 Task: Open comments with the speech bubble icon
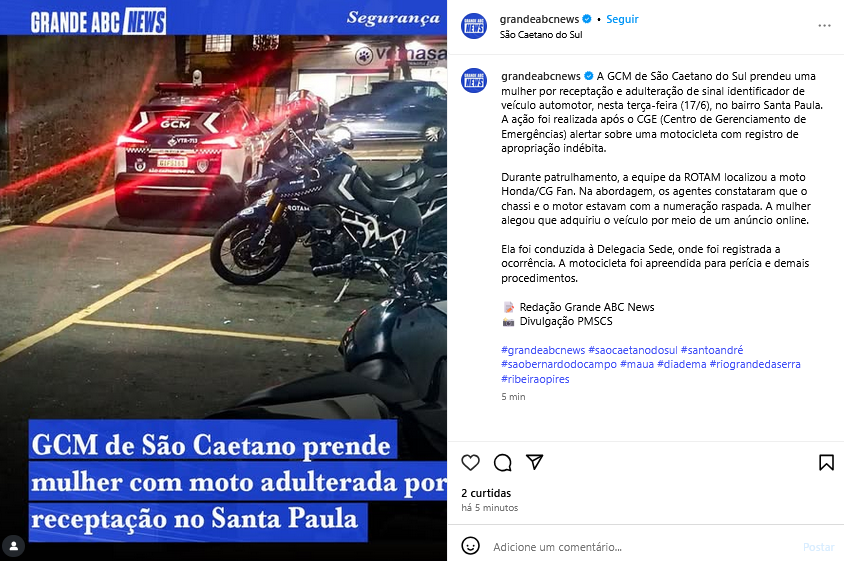coord(502,462)
